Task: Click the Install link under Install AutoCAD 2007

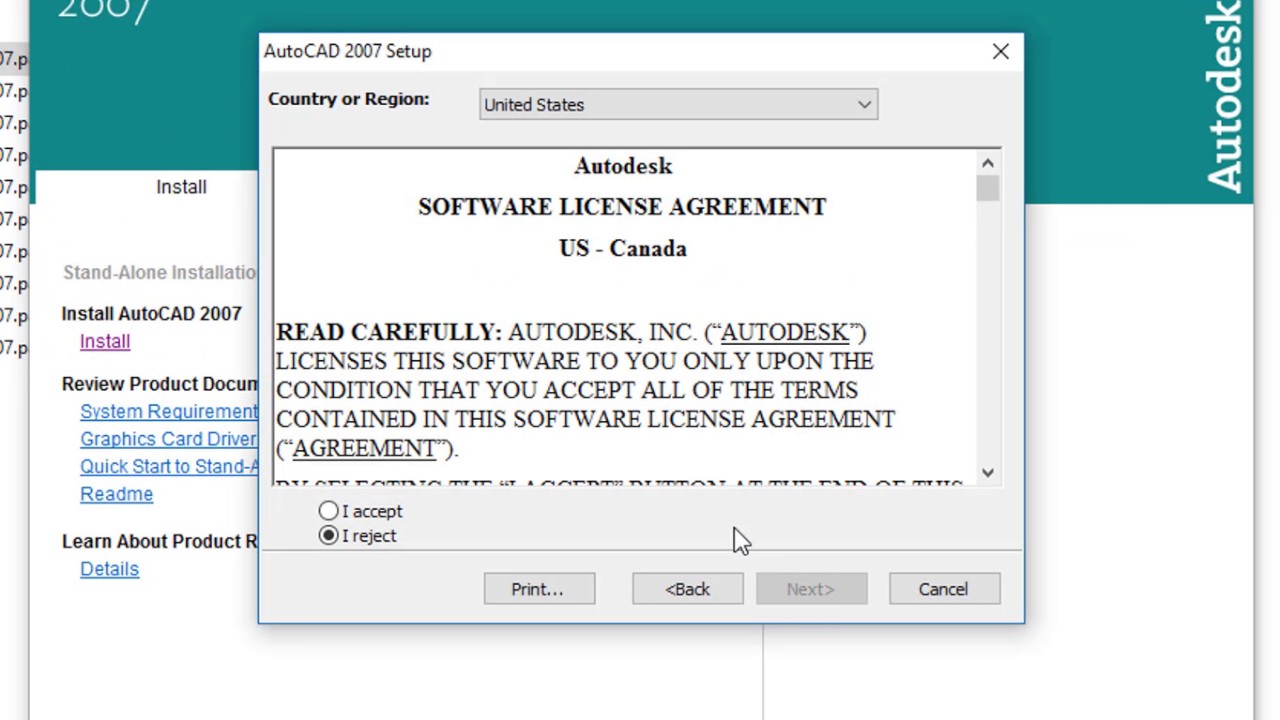Action: [x=105, y=342]
